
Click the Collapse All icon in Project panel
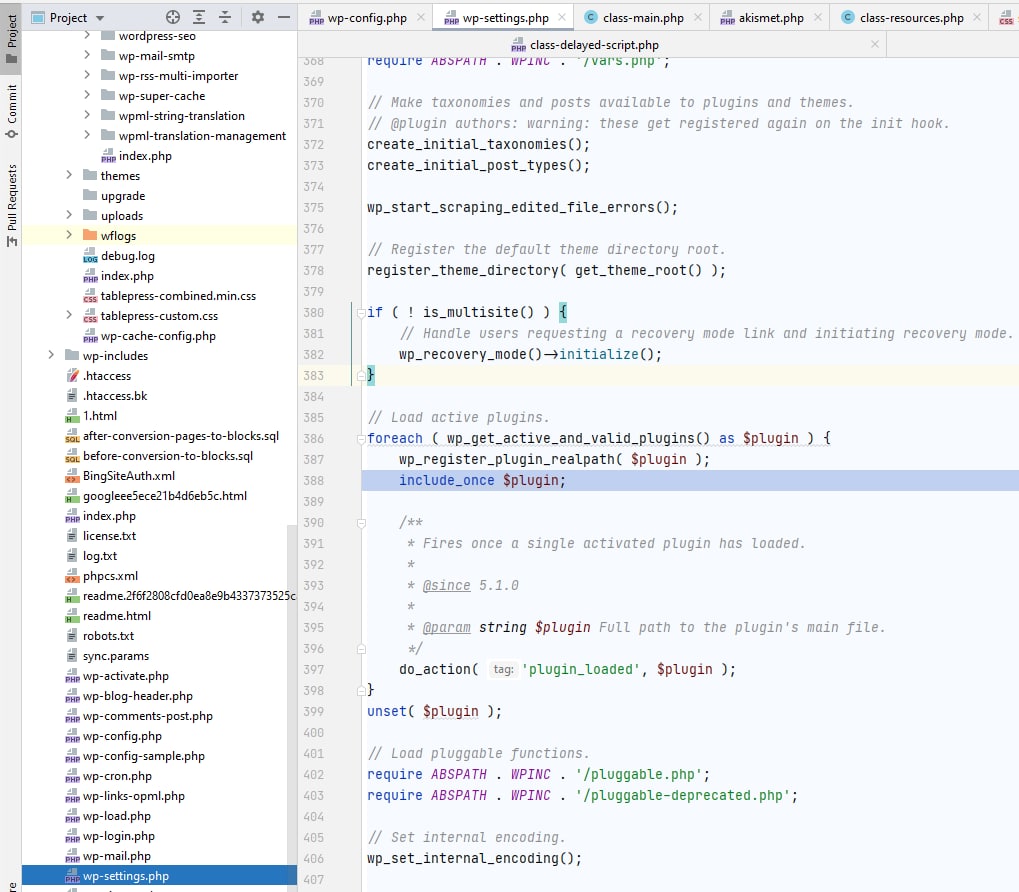[x=225, y=17]
